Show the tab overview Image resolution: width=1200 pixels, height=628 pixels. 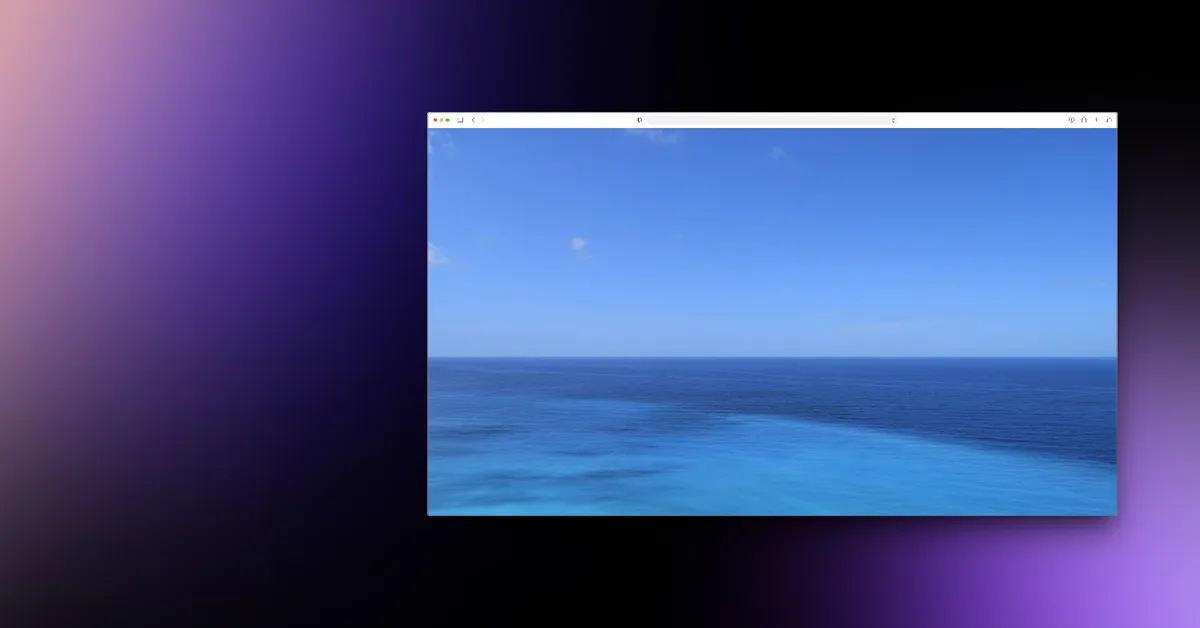click(x=1109, y=120)
